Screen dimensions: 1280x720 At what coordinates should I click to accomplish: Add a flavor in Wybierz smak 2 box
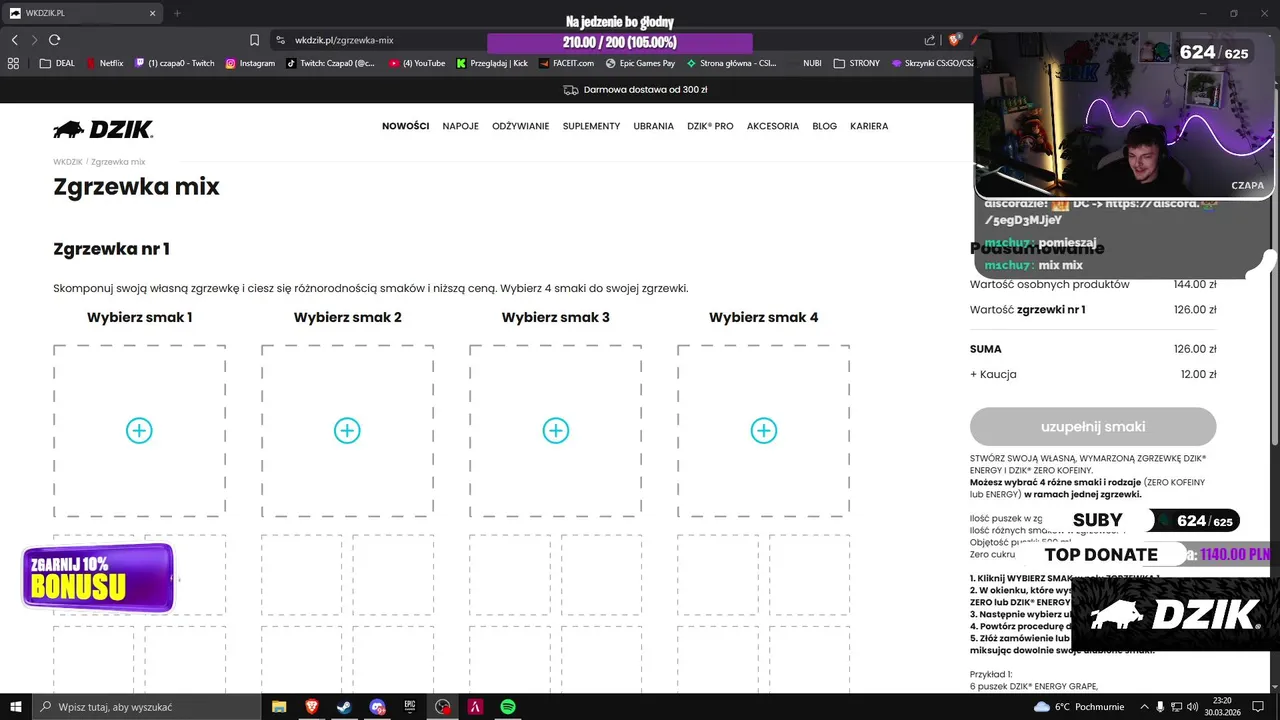pyautogui.click(x=347, y=430)
